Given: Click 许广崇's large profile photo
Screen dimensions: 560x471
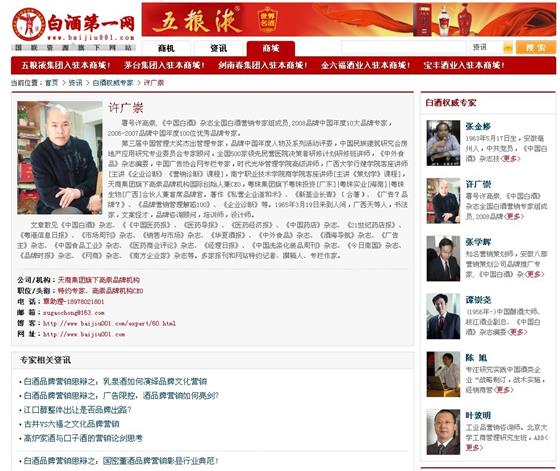Looking at the screenshot, I should click(60, 157).
